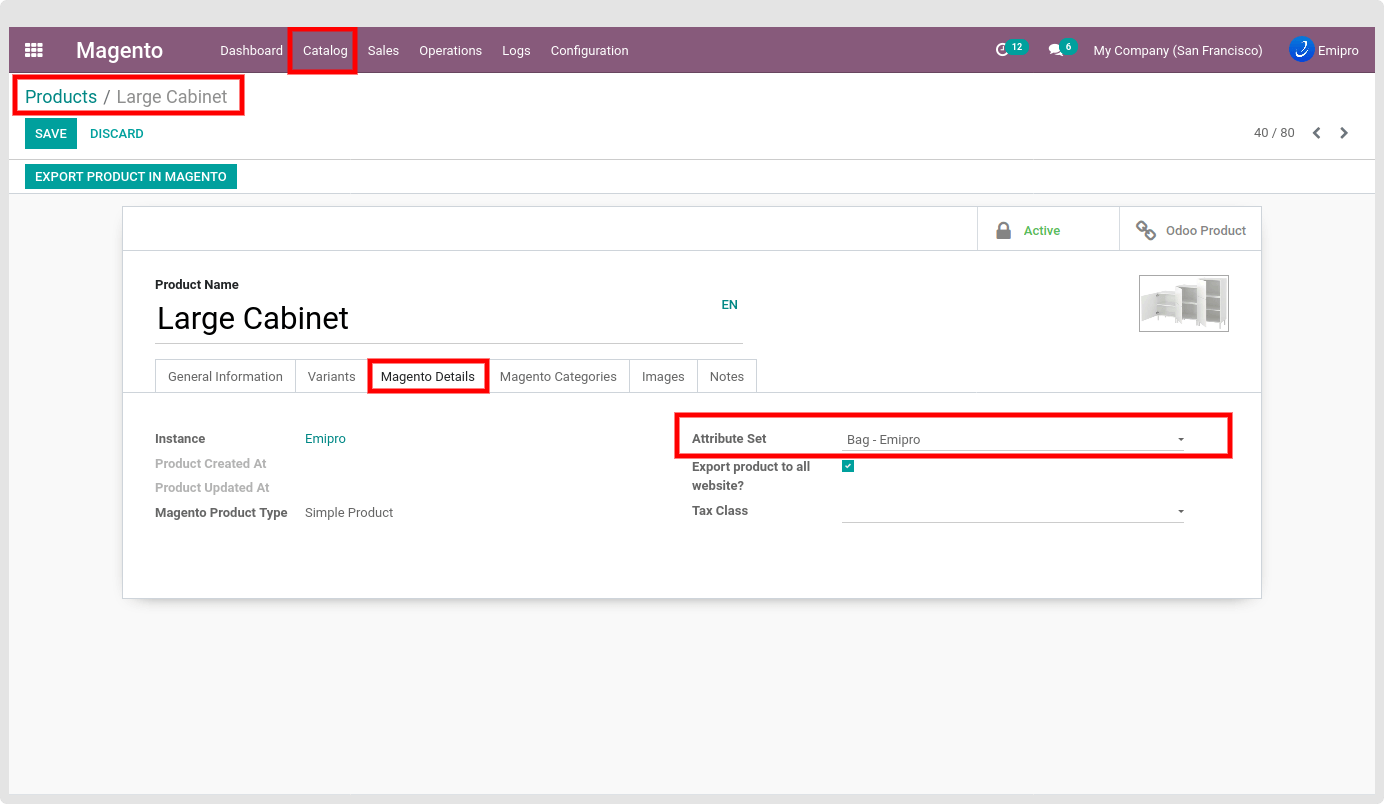
Task: Click My Company (San Francisco) switcher
Action: point(1178,50)
